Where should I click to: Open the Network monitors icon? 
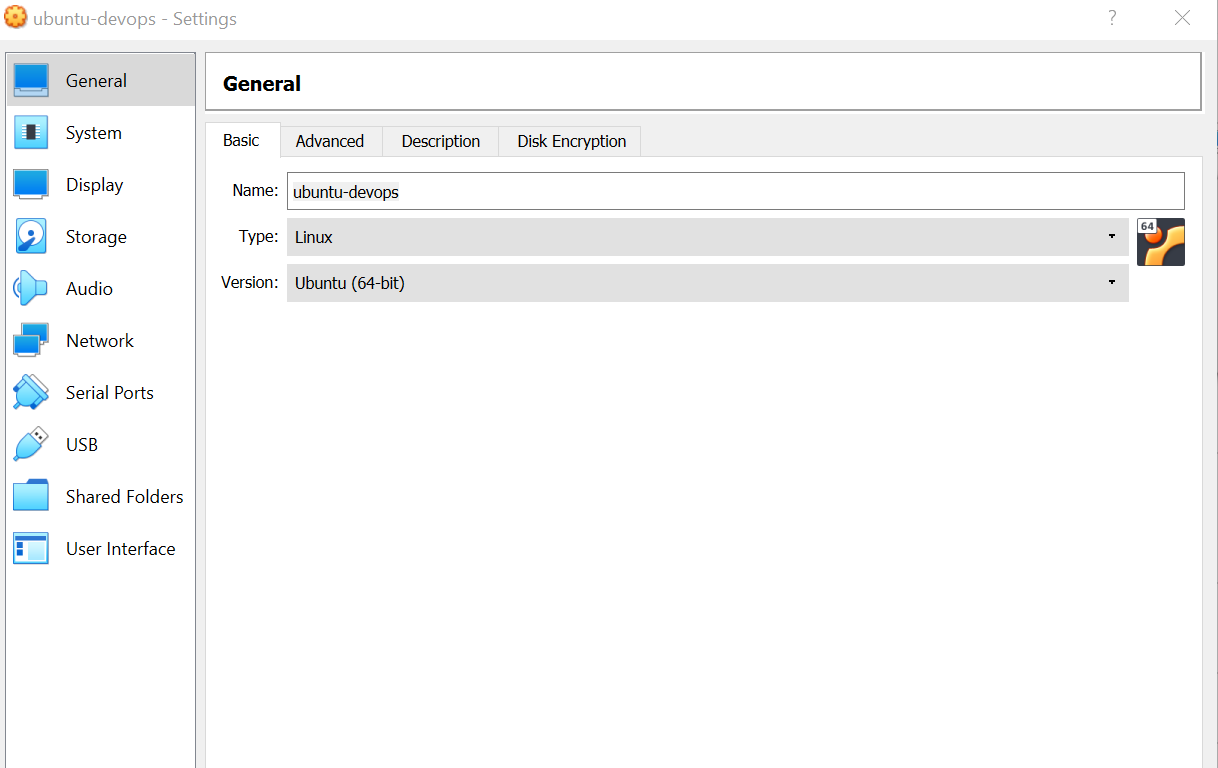point(31,340)
